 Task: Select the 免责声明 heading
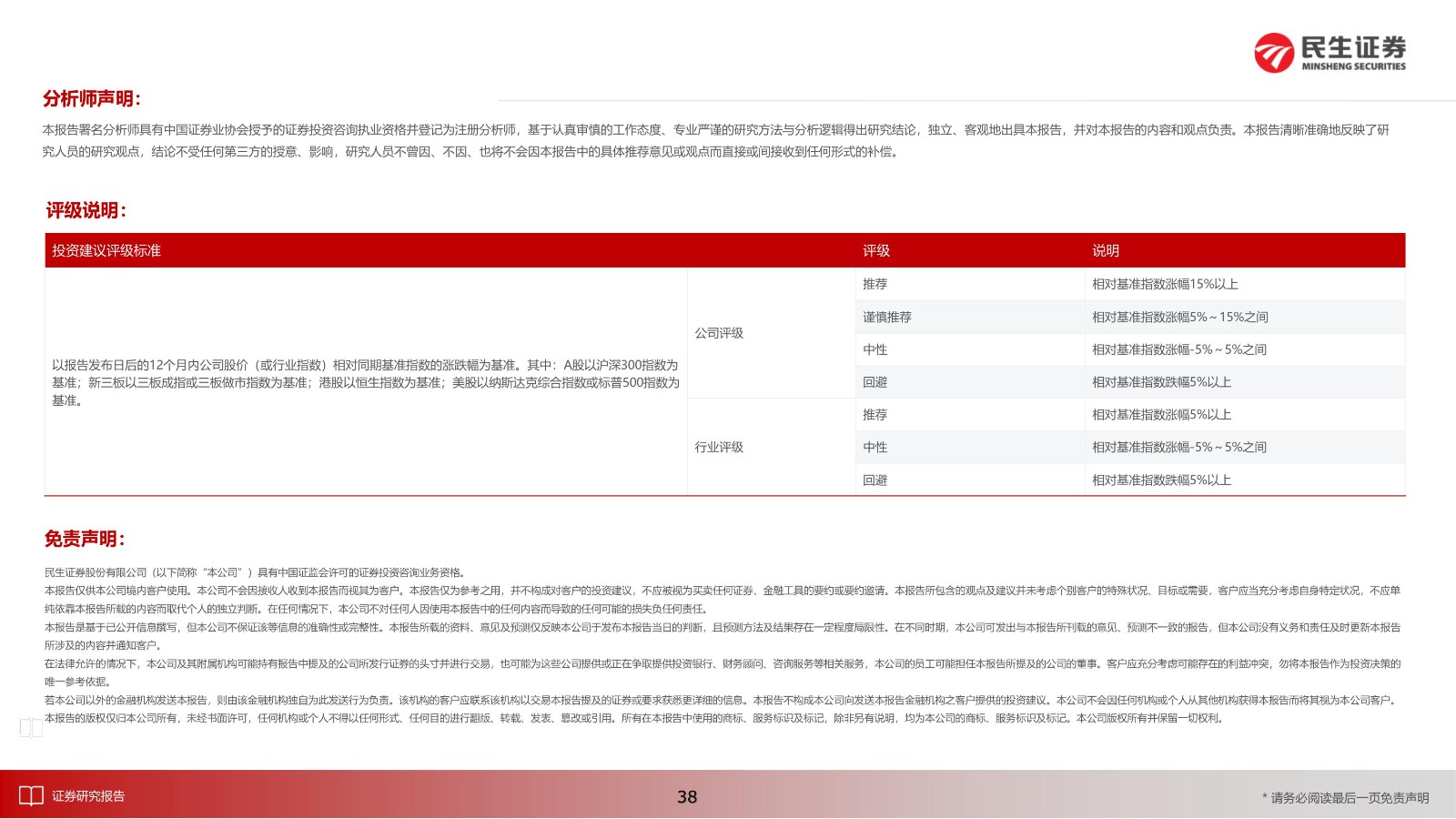[86, 539]
